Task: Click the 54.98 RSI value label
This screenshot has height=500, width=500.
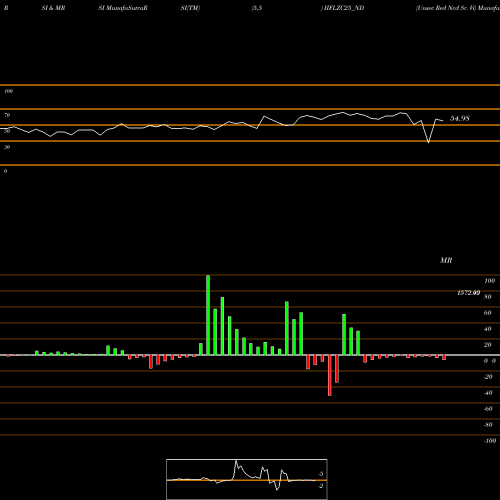Action: click(460, 118)
